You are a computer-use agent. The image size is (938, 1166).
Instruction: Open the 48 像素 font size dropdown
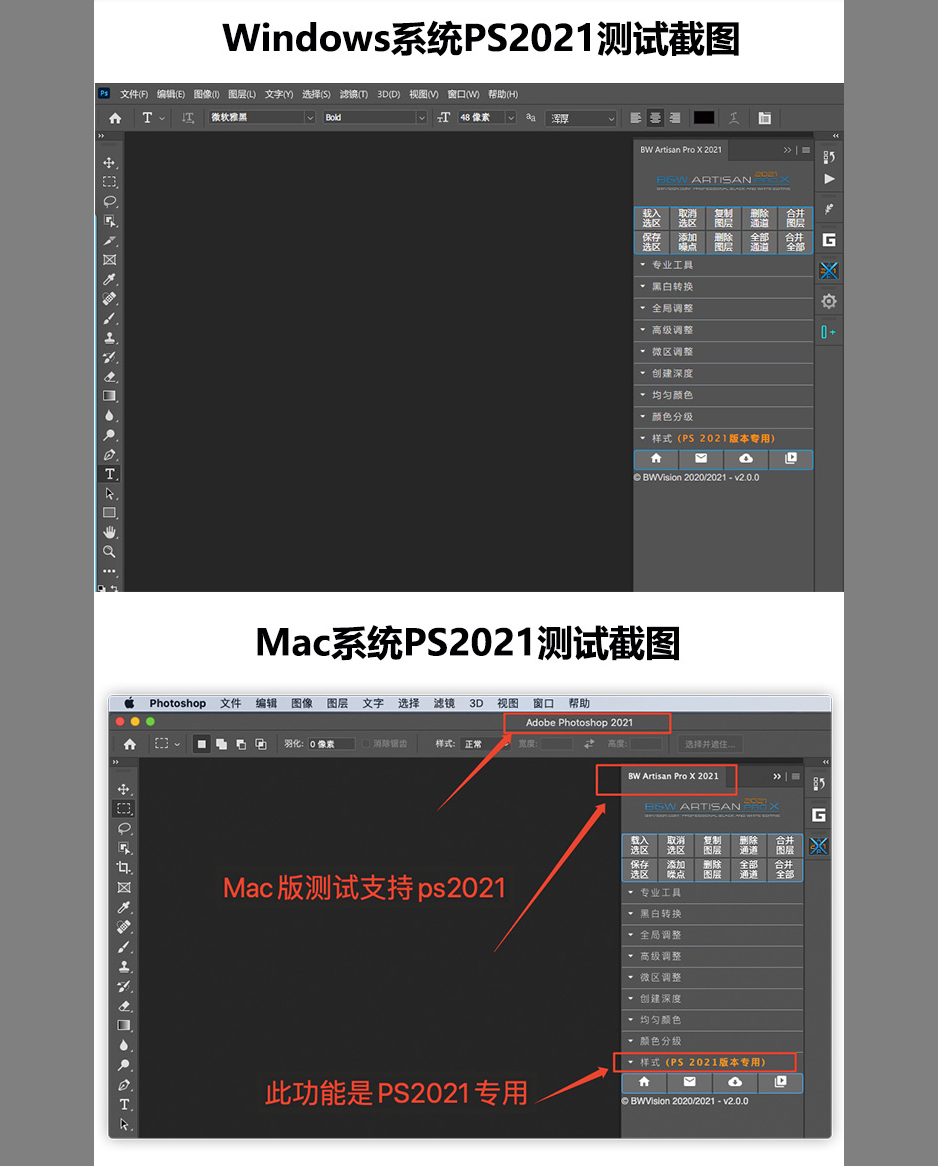[486, 117]
